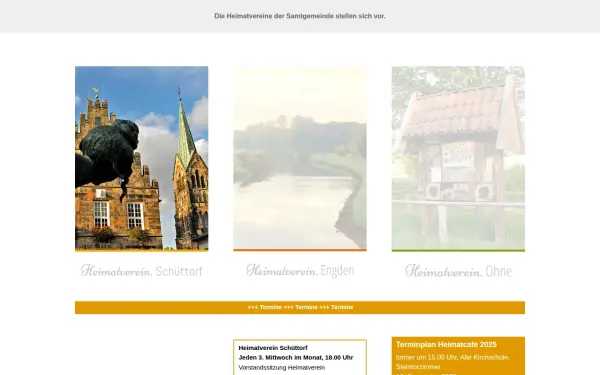Viewport: 600px width, 375px height.
Task: Select the intro text about Heimatvereine der Samtgemeinde
Action: (x=300, y=16)
